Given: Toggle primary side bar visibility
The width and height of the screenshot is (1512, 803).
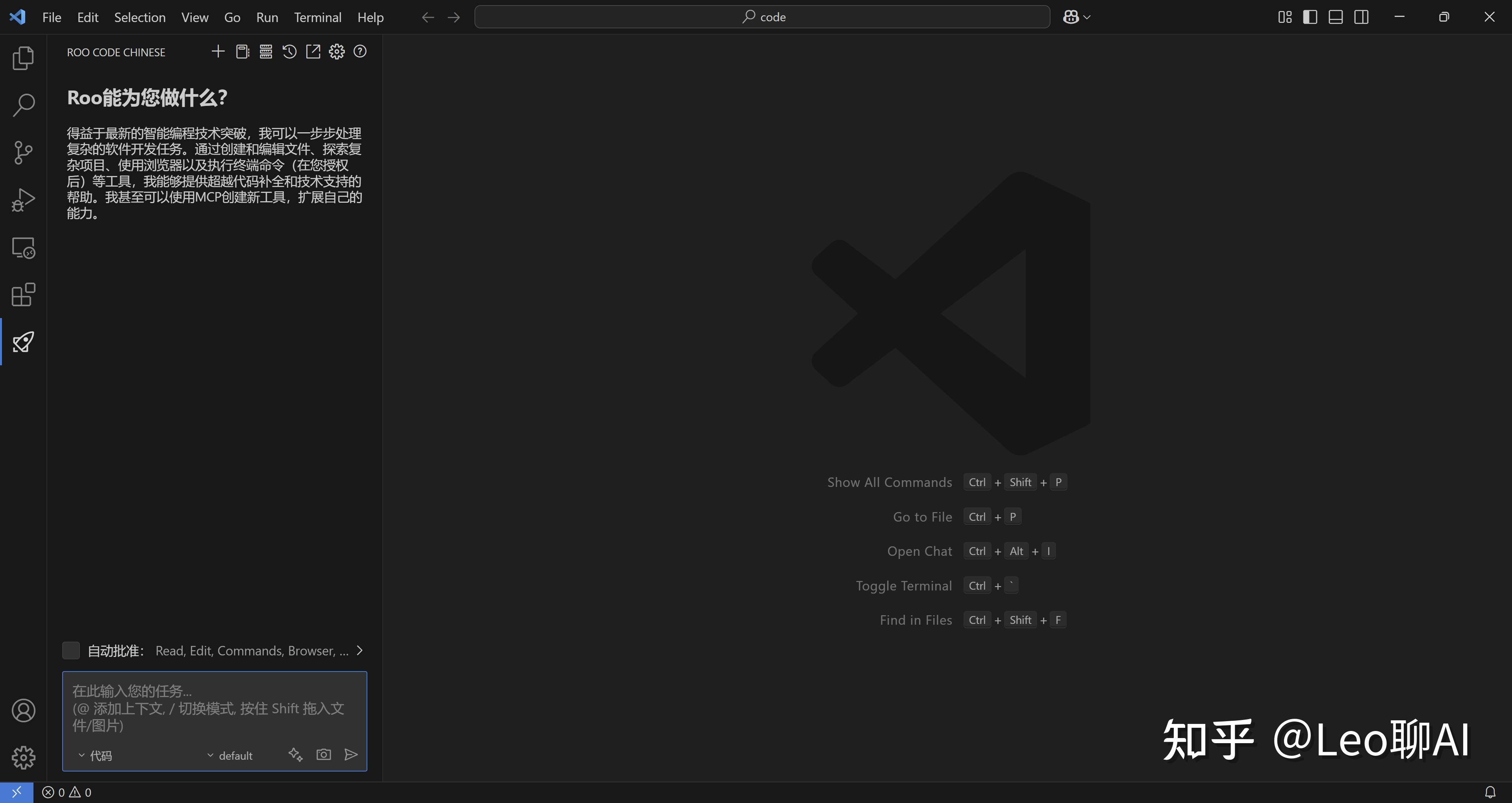Looking at the screenshot, I should point(1310,17).
